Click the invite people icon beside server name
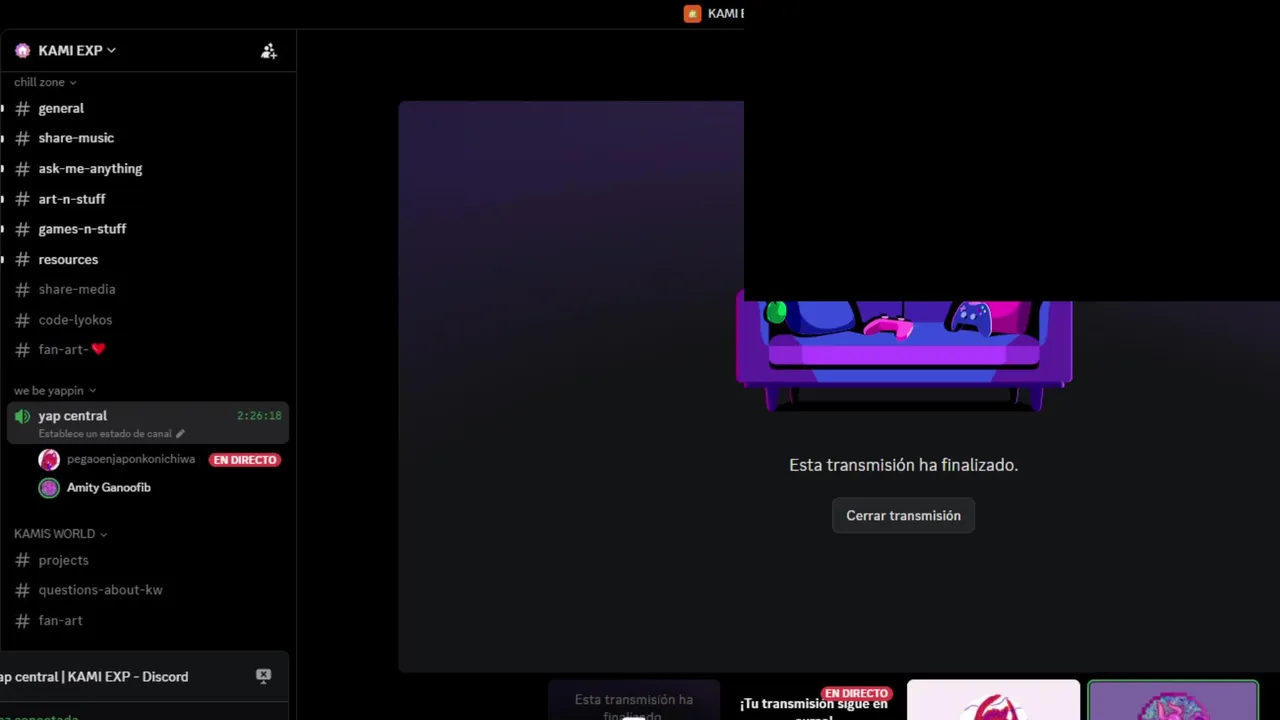The height and width of the screenshot is (720, 1280). (x=268, y=51)
